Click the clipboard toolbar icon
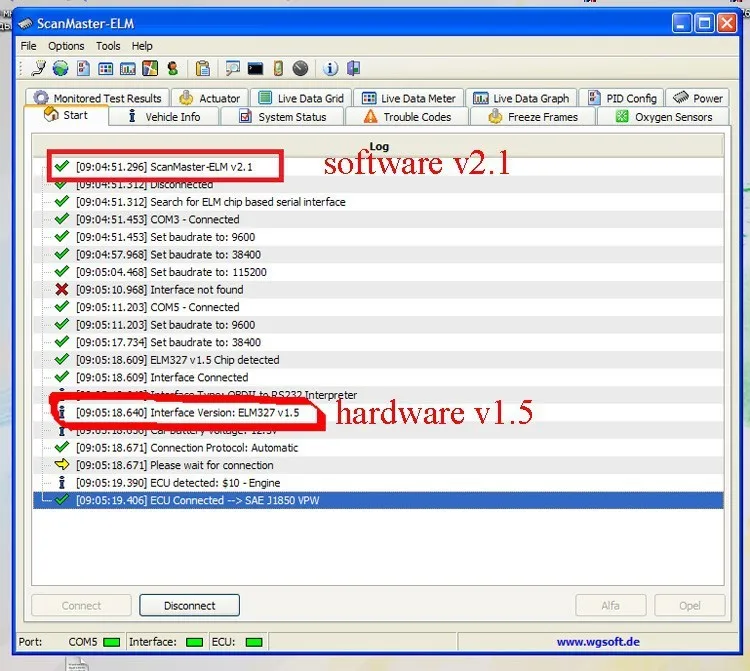 (x=203, y=68)
